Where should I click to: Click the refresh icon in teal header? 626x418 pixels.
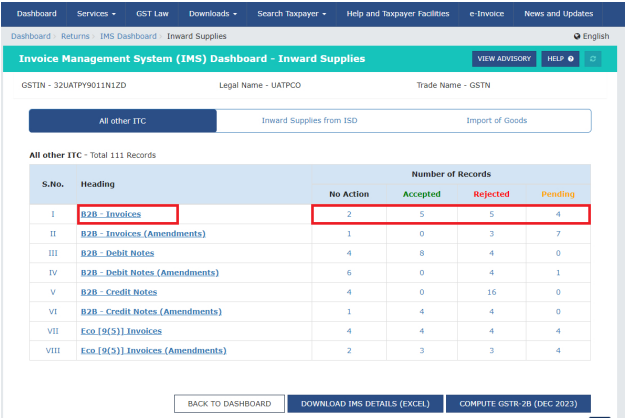pos(593,59)
